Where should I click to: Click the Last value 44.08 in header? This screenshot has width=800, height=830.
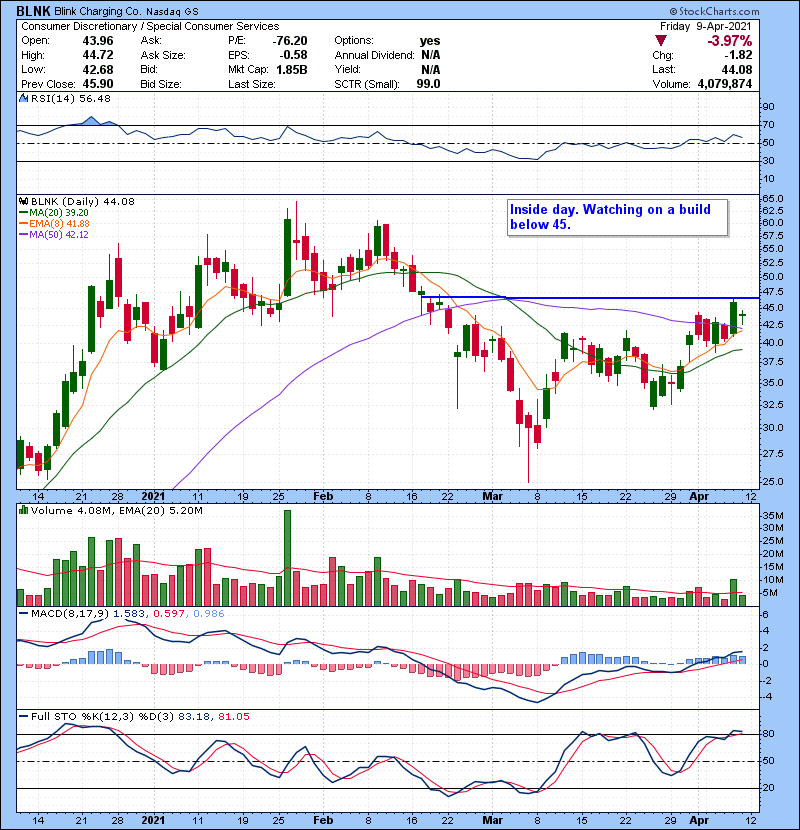point(737,69)
